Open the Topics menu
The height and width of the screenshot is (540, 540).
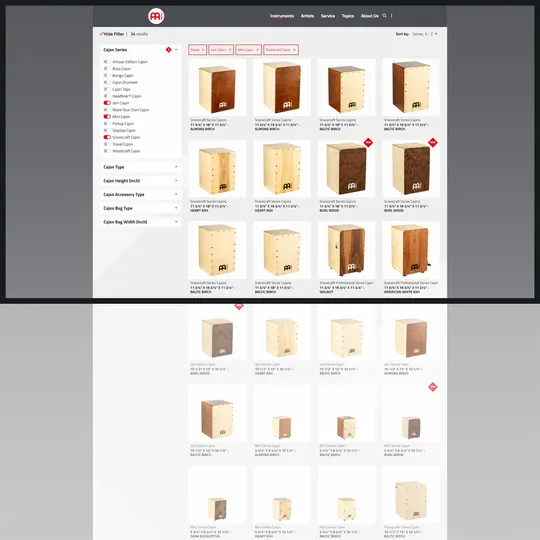click(348, 16)
